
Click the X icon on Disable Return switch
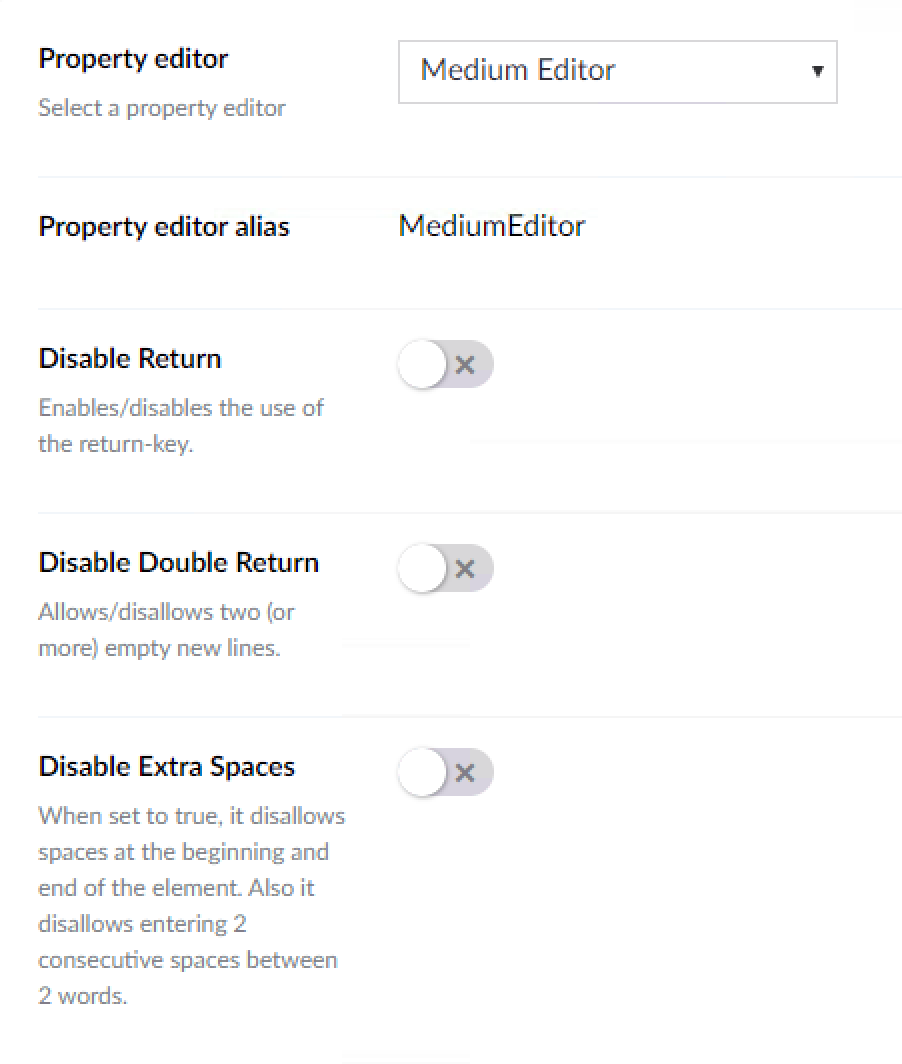[x=465, y=364]
